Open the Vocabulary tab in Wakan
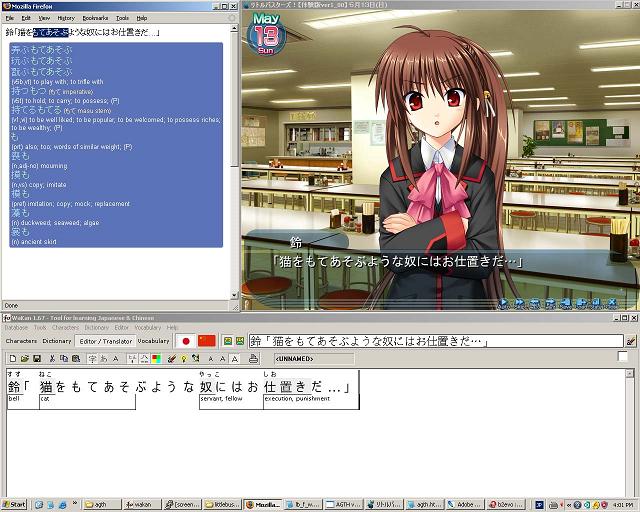Viewport: 640px width, 512px height. point(153,341)
